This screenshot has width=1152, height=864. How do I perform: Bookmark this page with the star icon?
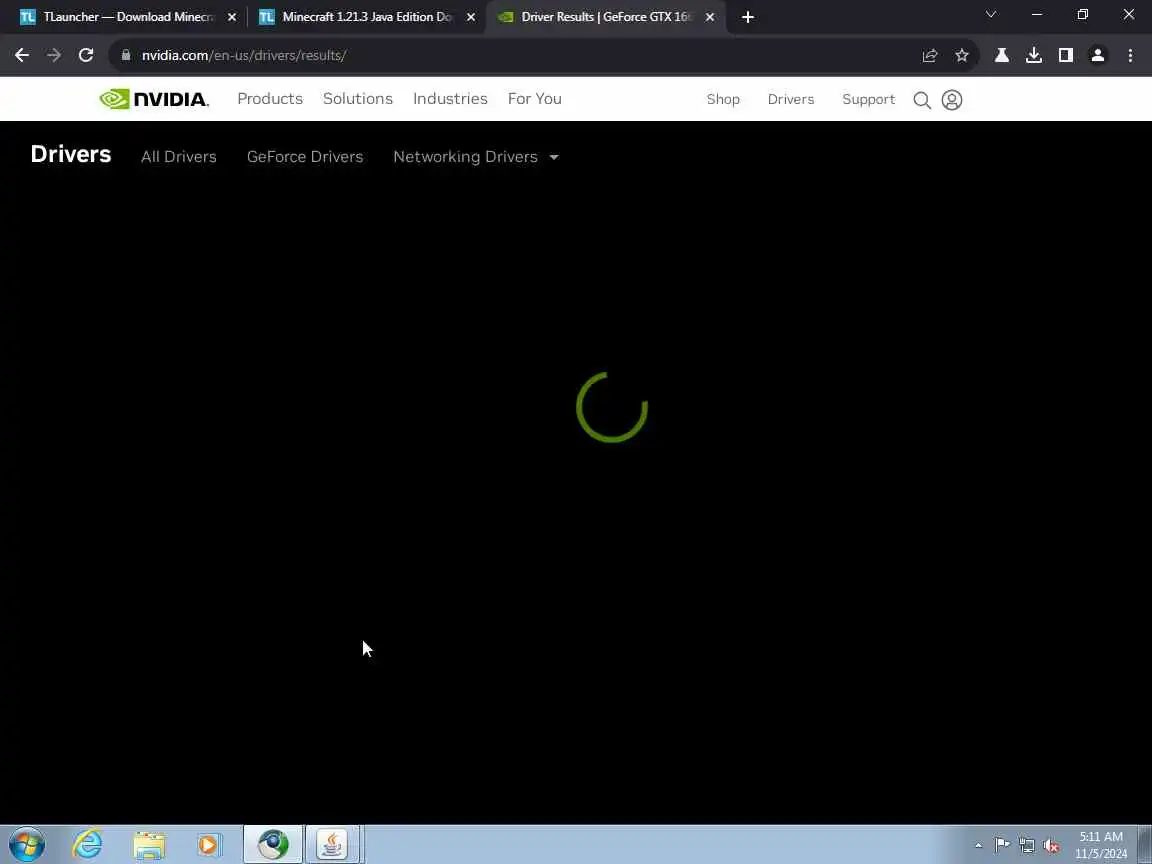[962, 55]
